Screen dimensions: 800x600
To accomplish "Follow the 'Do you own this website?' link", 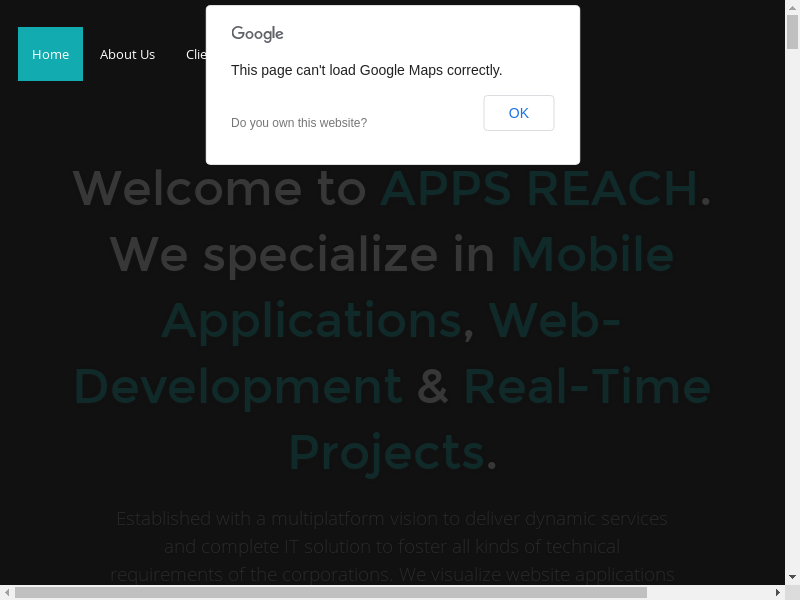I will (x=299, y=123).
